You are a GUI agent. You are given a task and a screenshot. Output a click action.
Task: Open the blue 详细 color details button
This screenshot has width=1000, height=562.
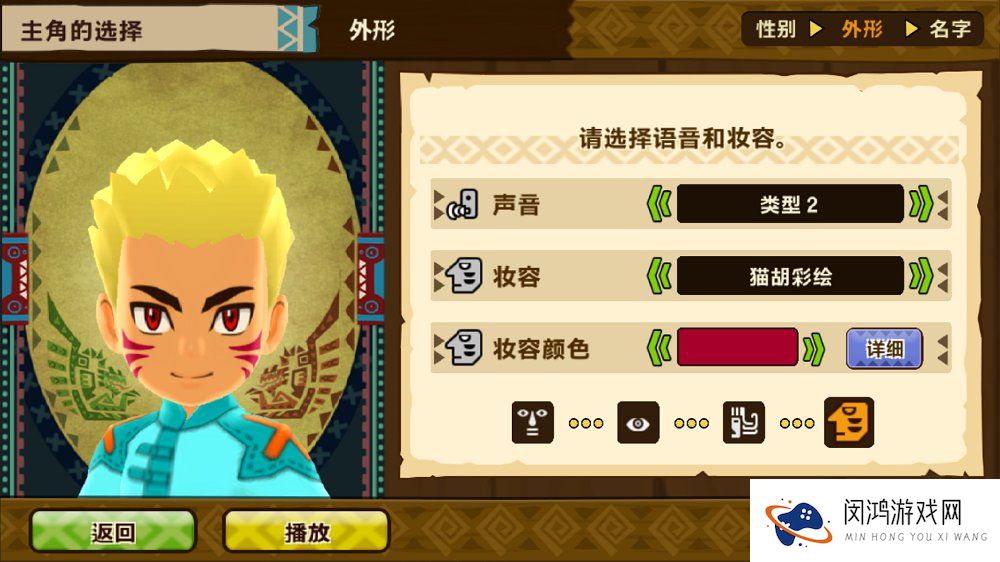coord(884,348)
